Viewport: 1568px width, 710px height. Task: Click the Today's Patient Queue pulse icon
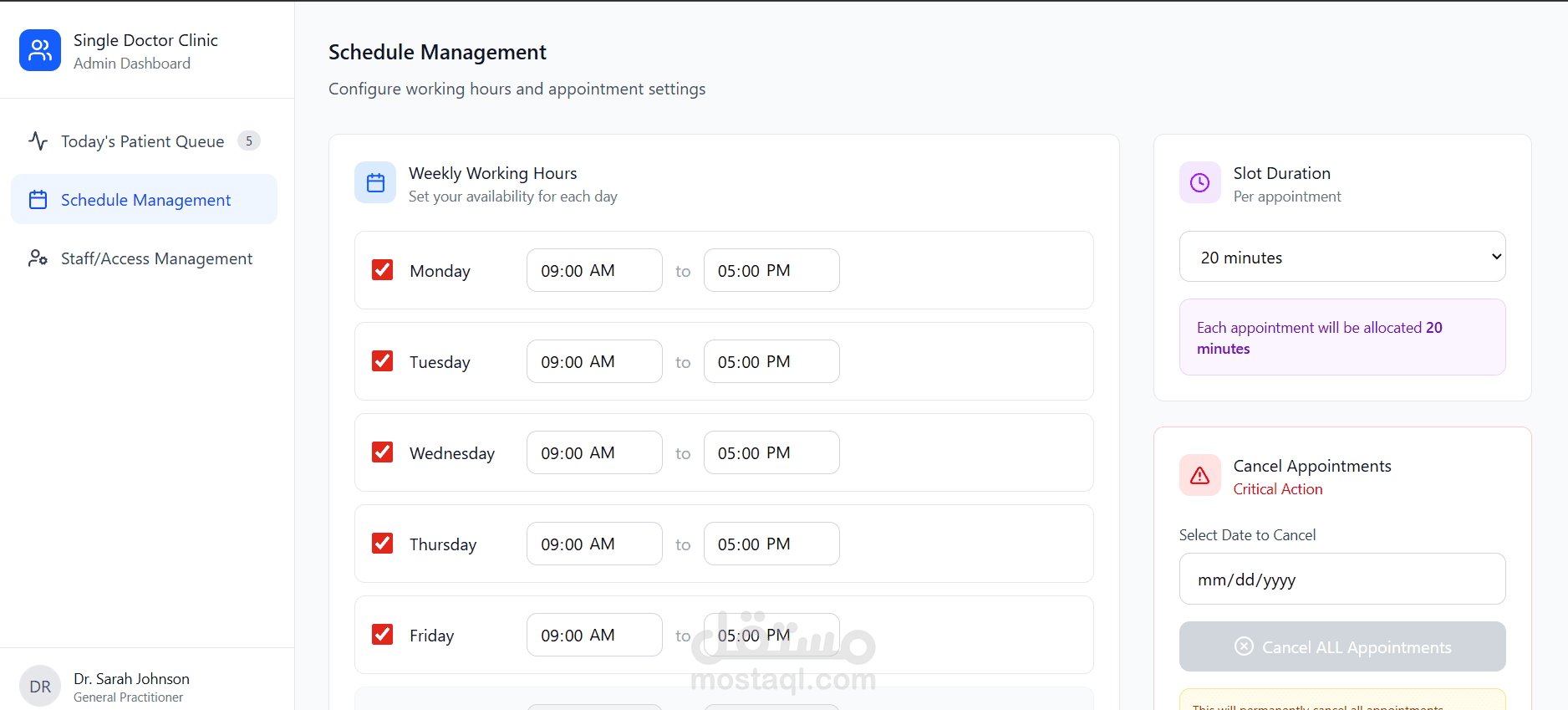38,140
